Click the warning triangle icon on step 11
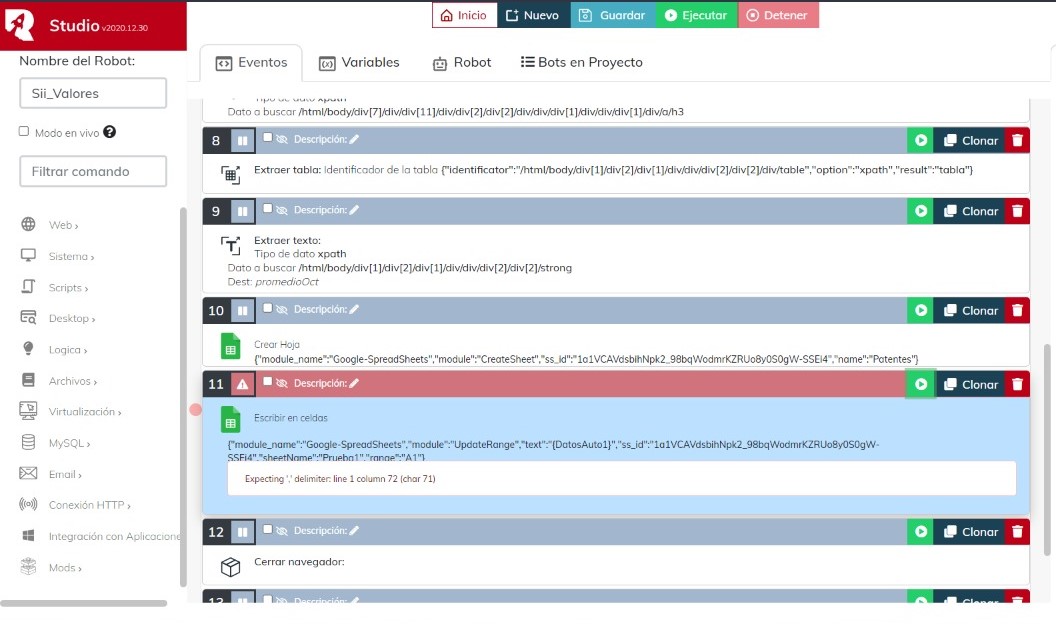Screen dimensions: 1056x624 coord(243,384)
